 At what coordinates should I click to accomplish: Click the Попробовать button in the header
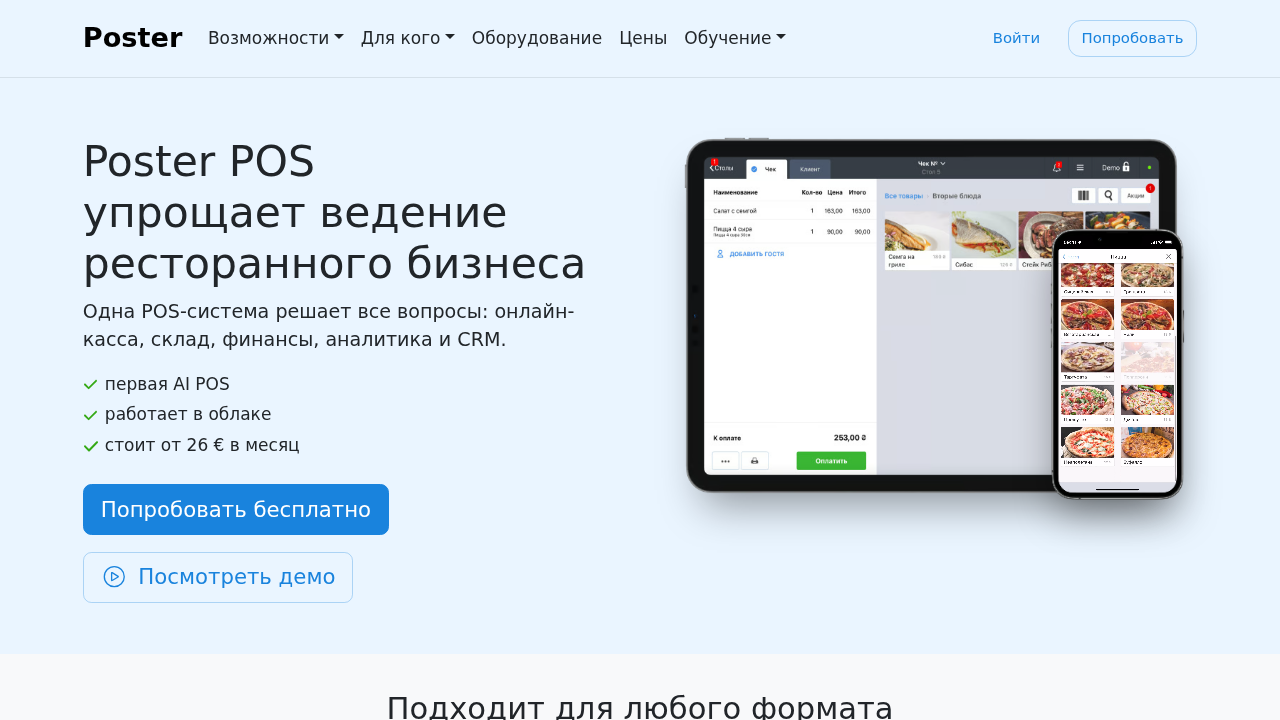point(1132,38)
